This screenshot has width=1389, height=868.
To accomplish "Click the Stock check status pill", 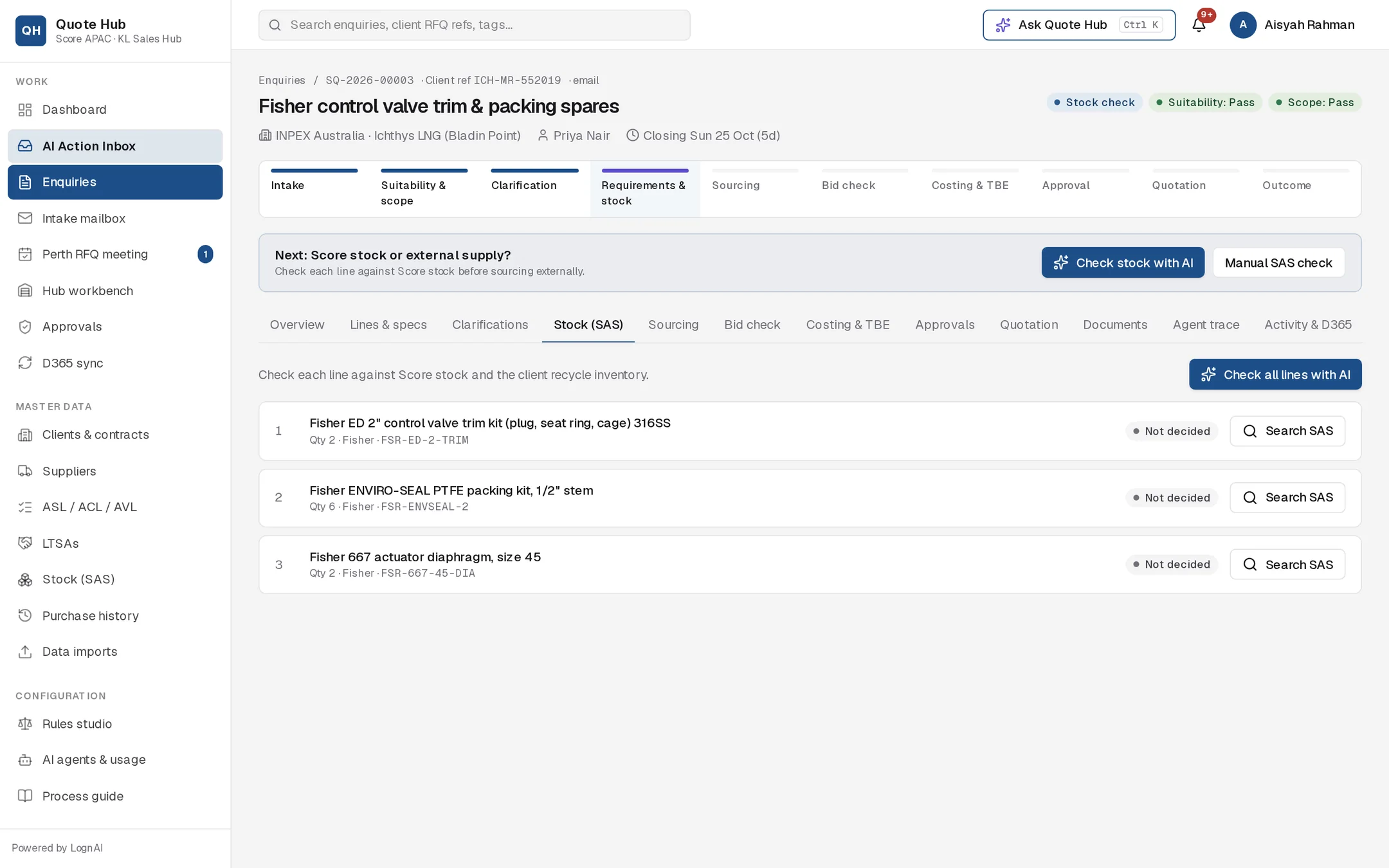I will tap(1094, 102).
